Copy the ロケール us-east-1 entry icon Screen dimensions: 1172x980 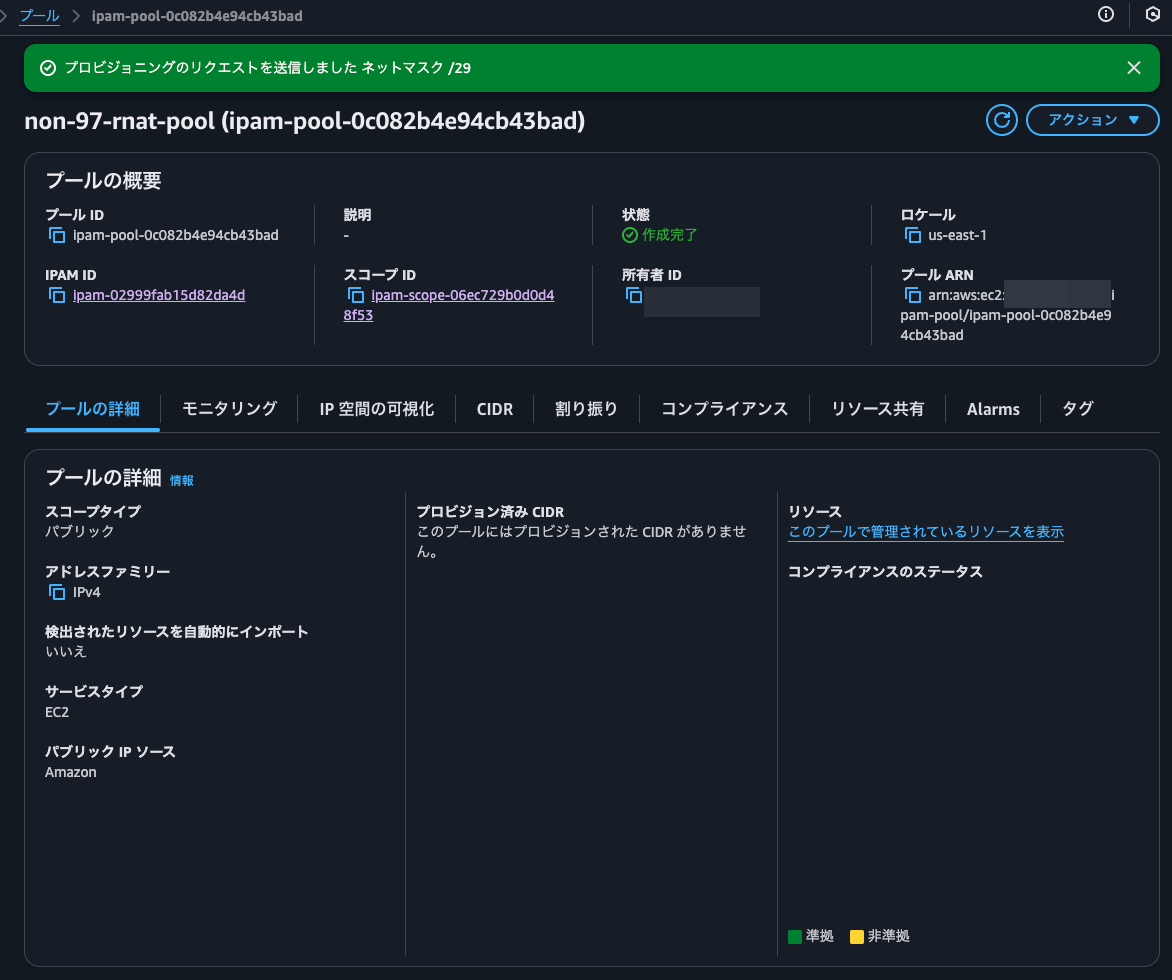coord(913,235)
